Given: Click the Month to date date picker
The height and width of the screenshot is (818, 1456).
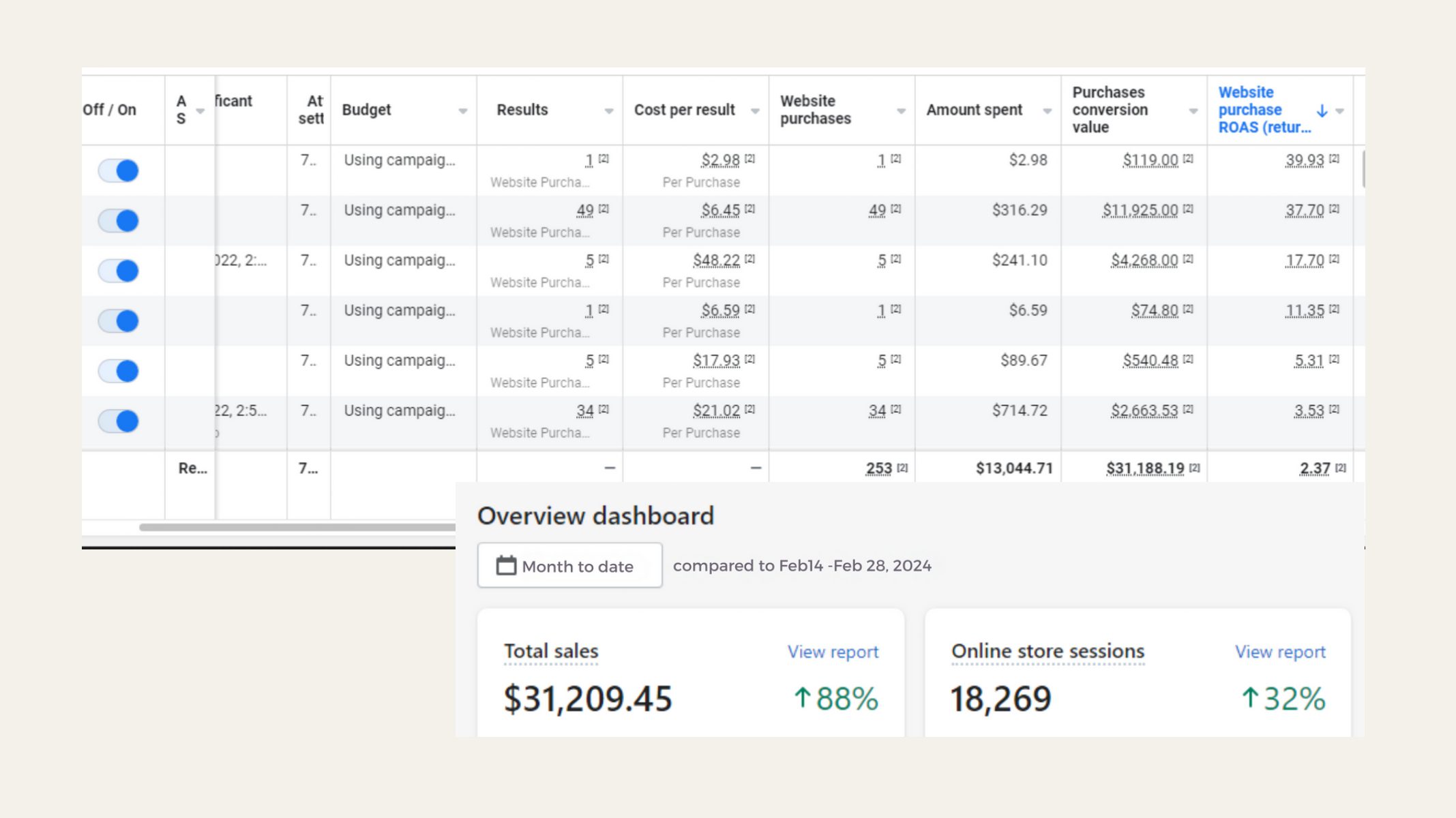Looking at the screenshot, I should click(x=570, y=566).
